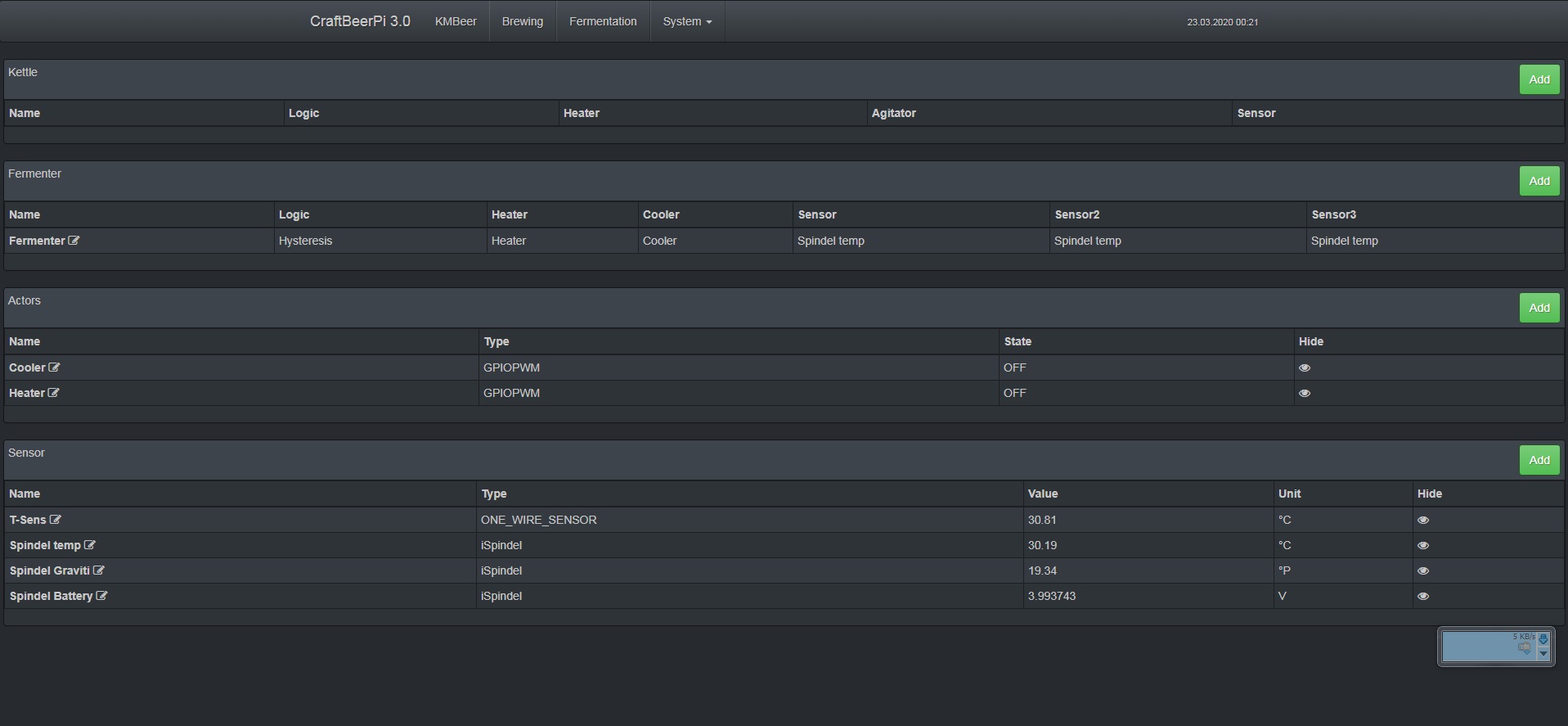Edit the Fermenter entry via its pencil icon
This screenshot has width=1568, height=726.
point(74,241)
